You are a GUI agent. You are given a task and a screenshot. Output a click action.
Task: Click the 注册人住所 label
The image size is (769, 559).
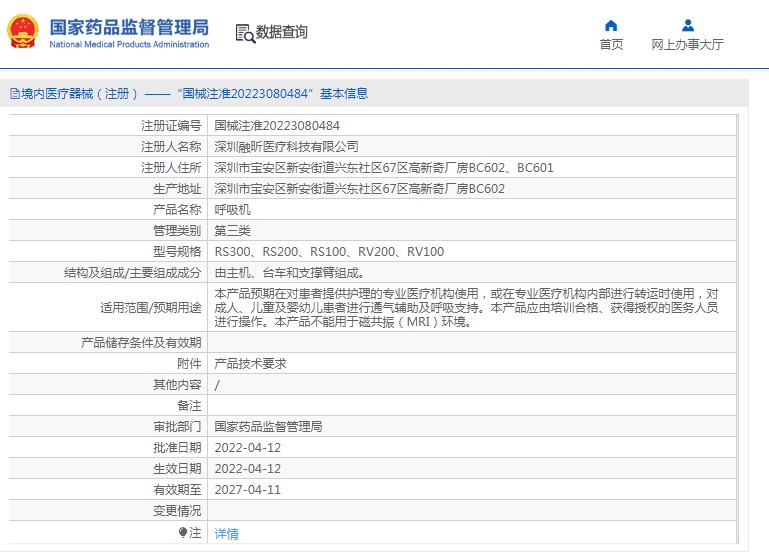pos(171,168)
